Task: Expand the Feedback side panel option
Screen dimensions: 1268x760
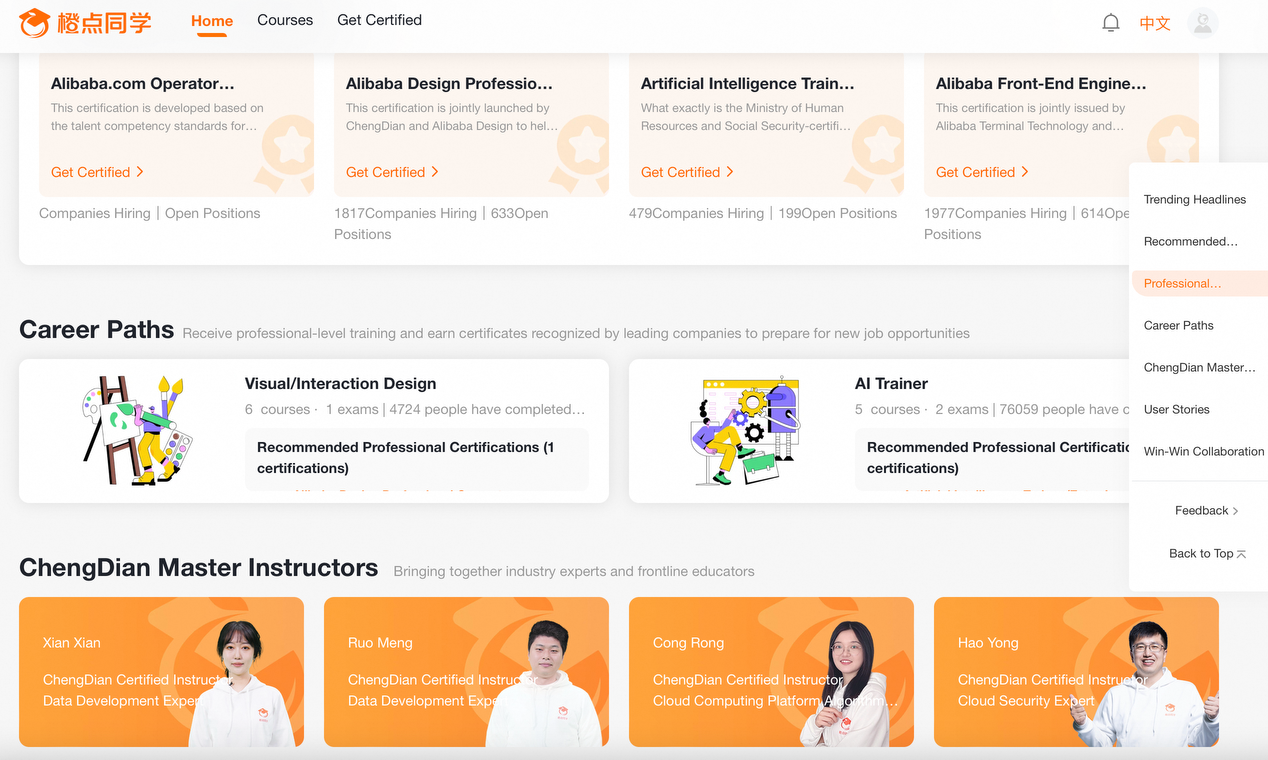Action: click(x=1206, y=510)
